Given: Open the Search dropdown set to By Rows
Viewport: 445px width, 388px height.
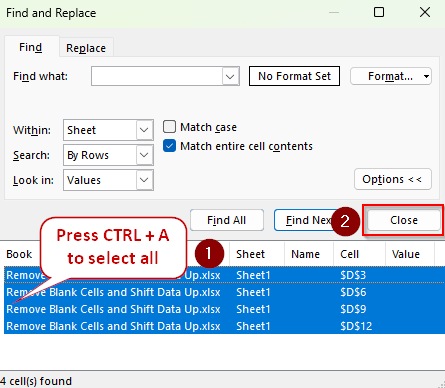Looking at the screenshot, I should 108,155.
